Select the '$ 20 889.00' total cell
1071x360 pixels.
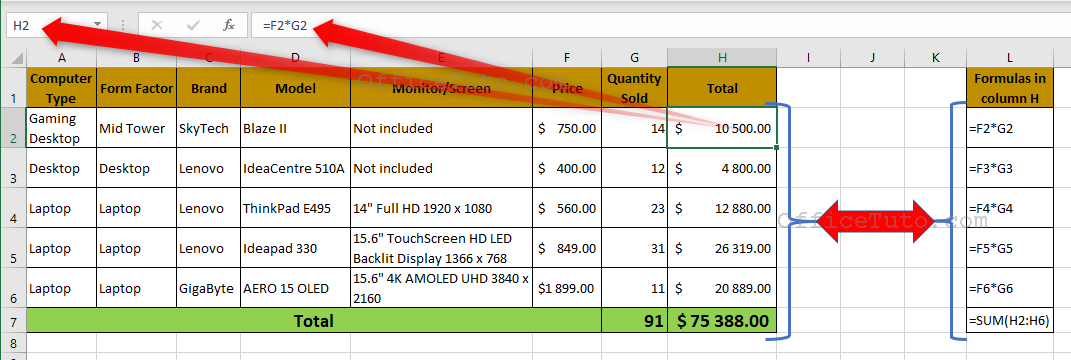[722, 288]
